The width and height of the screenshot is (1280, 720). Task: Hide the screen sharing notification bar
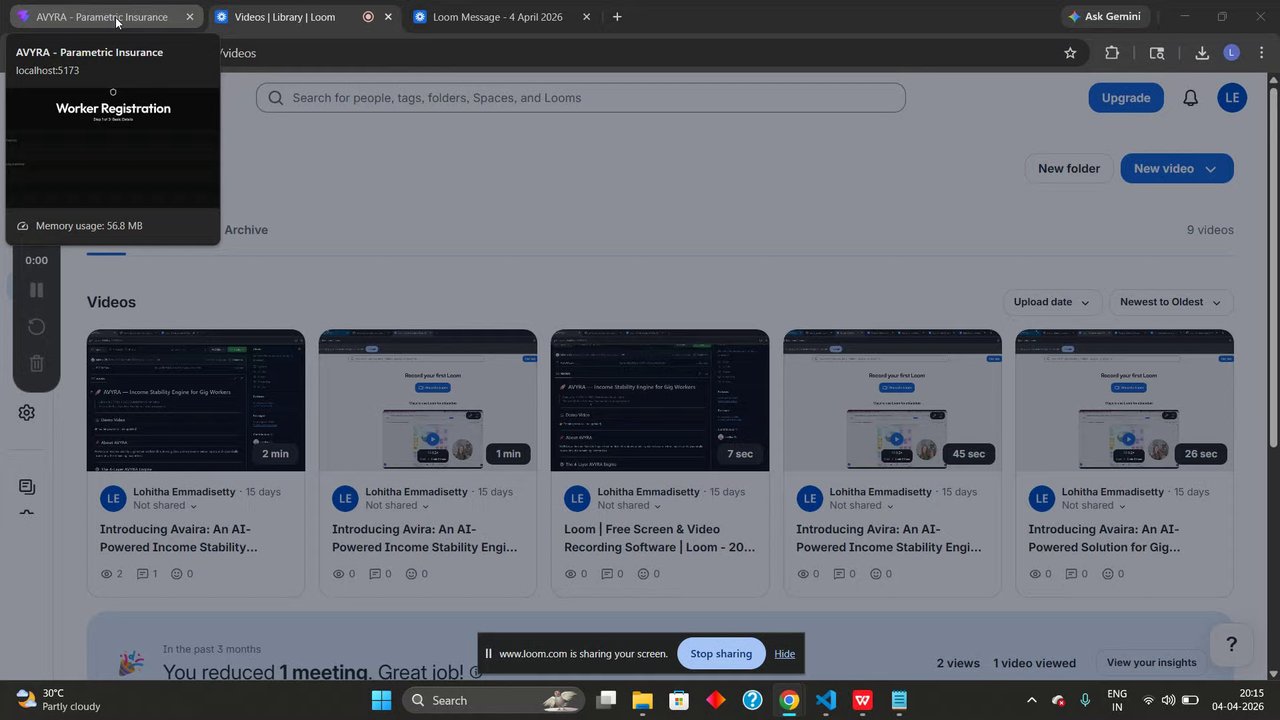(785, 654)
